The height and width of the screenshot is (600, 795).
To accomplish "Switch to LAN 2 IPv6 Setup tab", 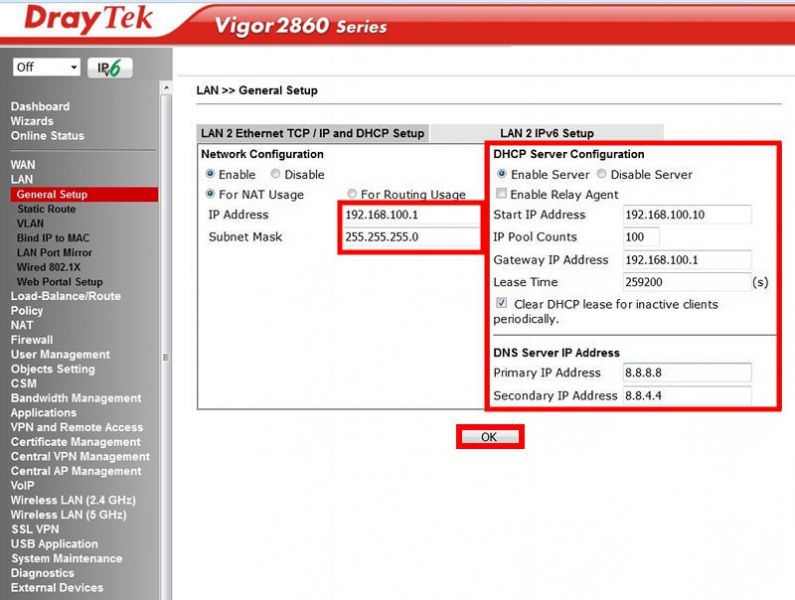I will click(547, 133).
